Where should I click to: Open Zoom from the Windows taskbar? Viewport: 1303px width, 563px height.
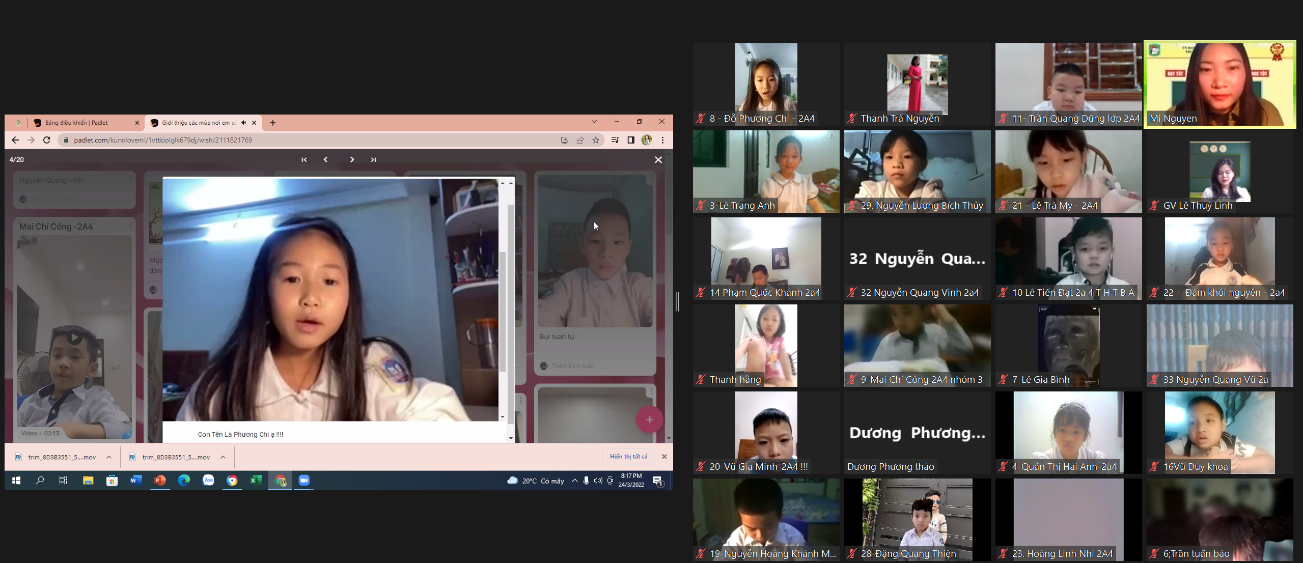(304, 481)
